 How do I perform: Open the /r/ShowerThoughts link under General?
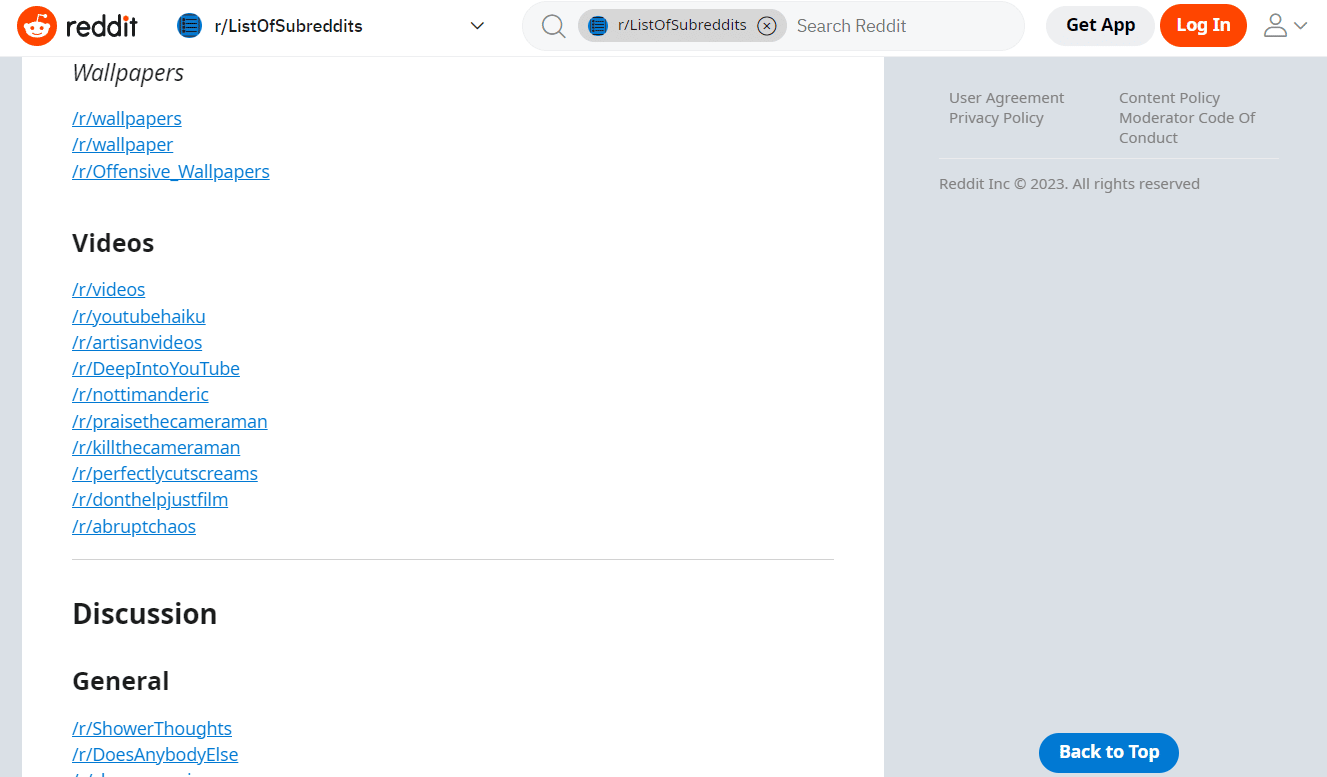pos(151,728)
